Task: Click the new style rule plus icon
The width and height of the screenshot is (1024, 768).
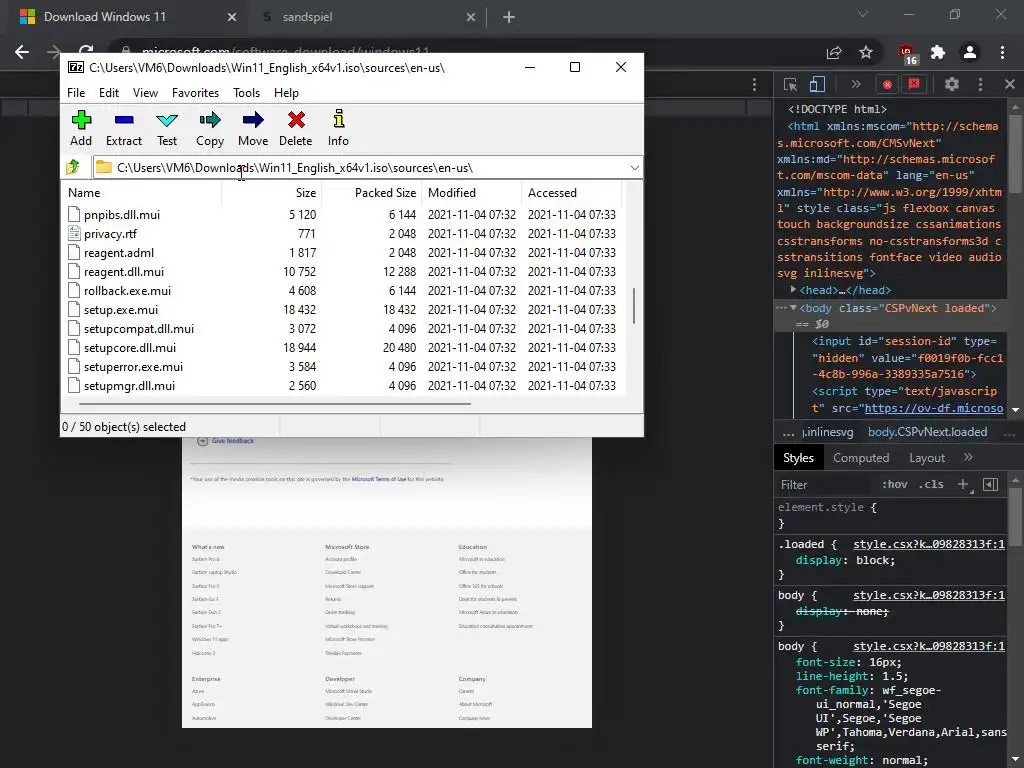Action: pos(964,485)
